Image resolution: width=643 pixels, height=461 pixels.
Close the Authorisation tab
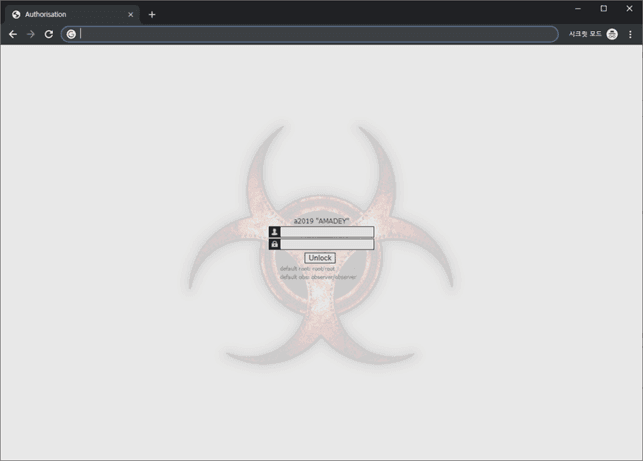(x=130, y=15)
